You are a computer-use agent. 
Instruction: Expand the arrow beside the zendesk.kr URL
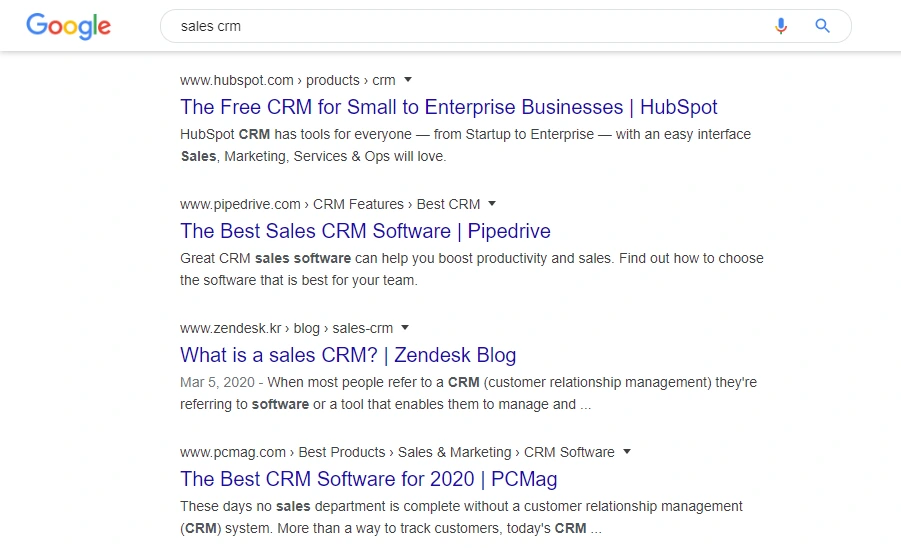(x=405, y=328)
